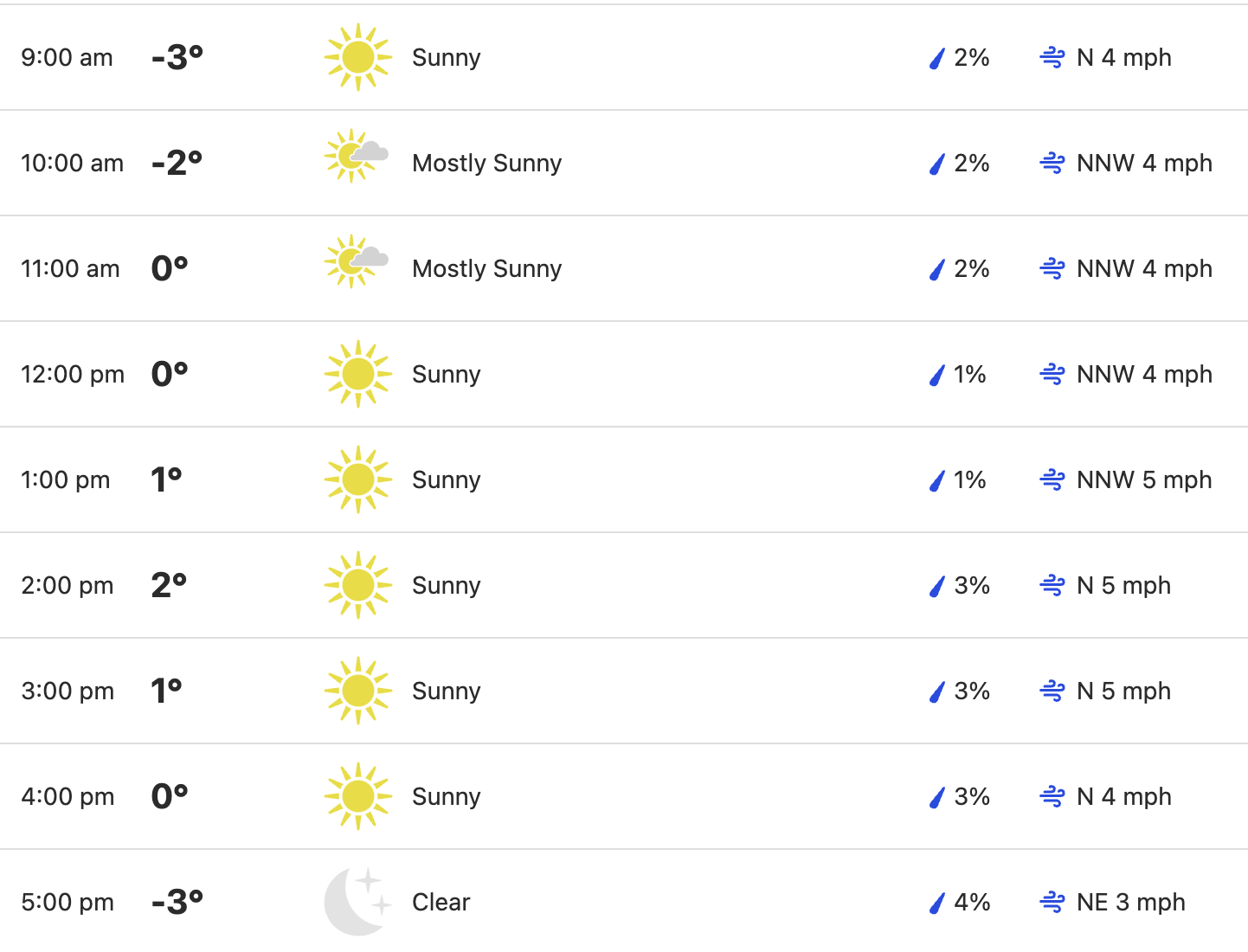Select the 12:00 pm time label
Screen dimensions: 1248x952
tap(73, 374)
